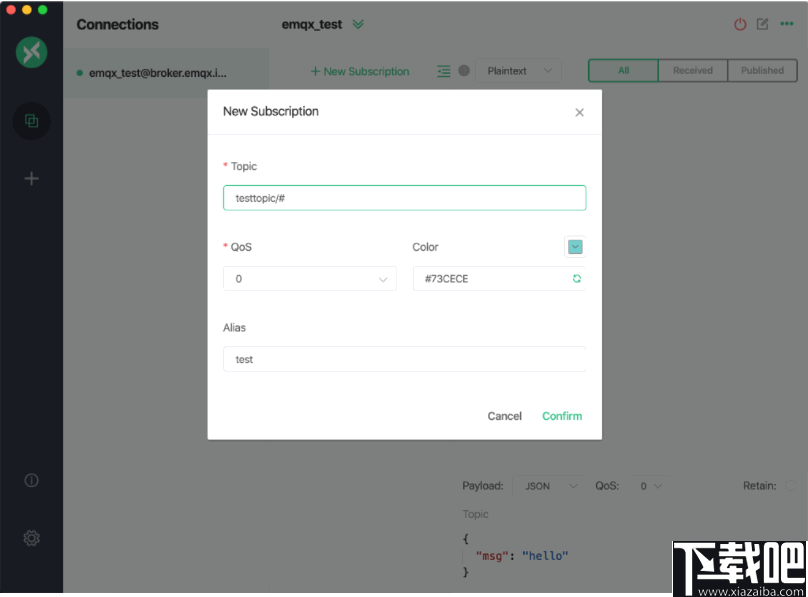The image size is (808, 597).
Task: Confirm the new subscription
Action: point(561,416)
